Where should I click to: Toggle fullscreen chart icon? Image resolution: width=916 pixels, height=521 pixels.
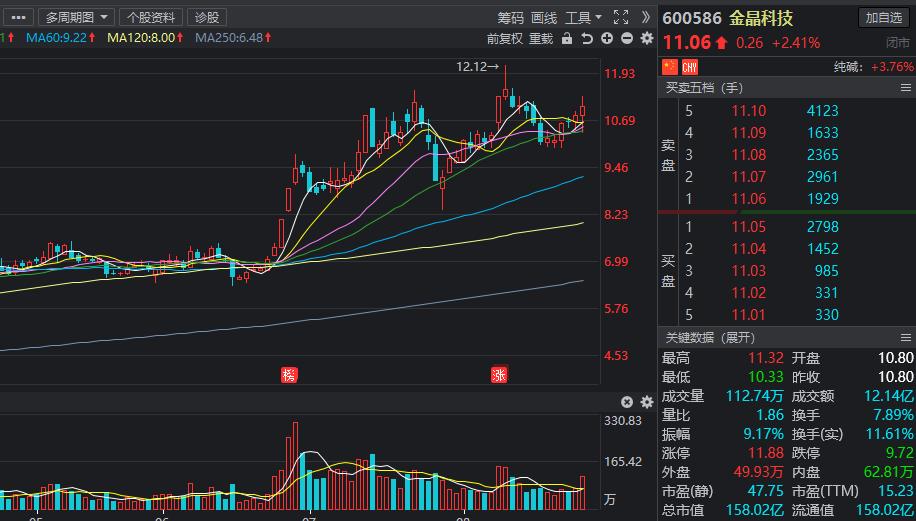pos(621,18)
